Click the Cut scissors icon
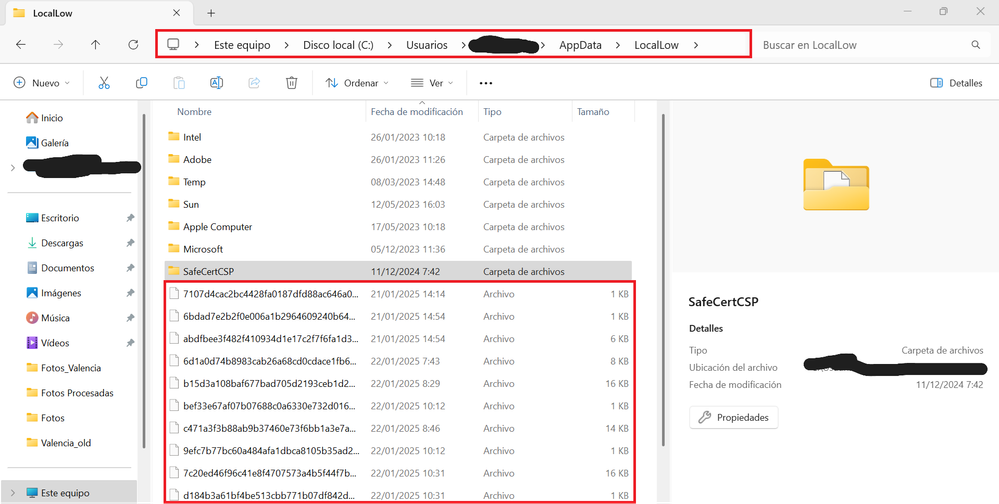 click(x=104, y=83)
